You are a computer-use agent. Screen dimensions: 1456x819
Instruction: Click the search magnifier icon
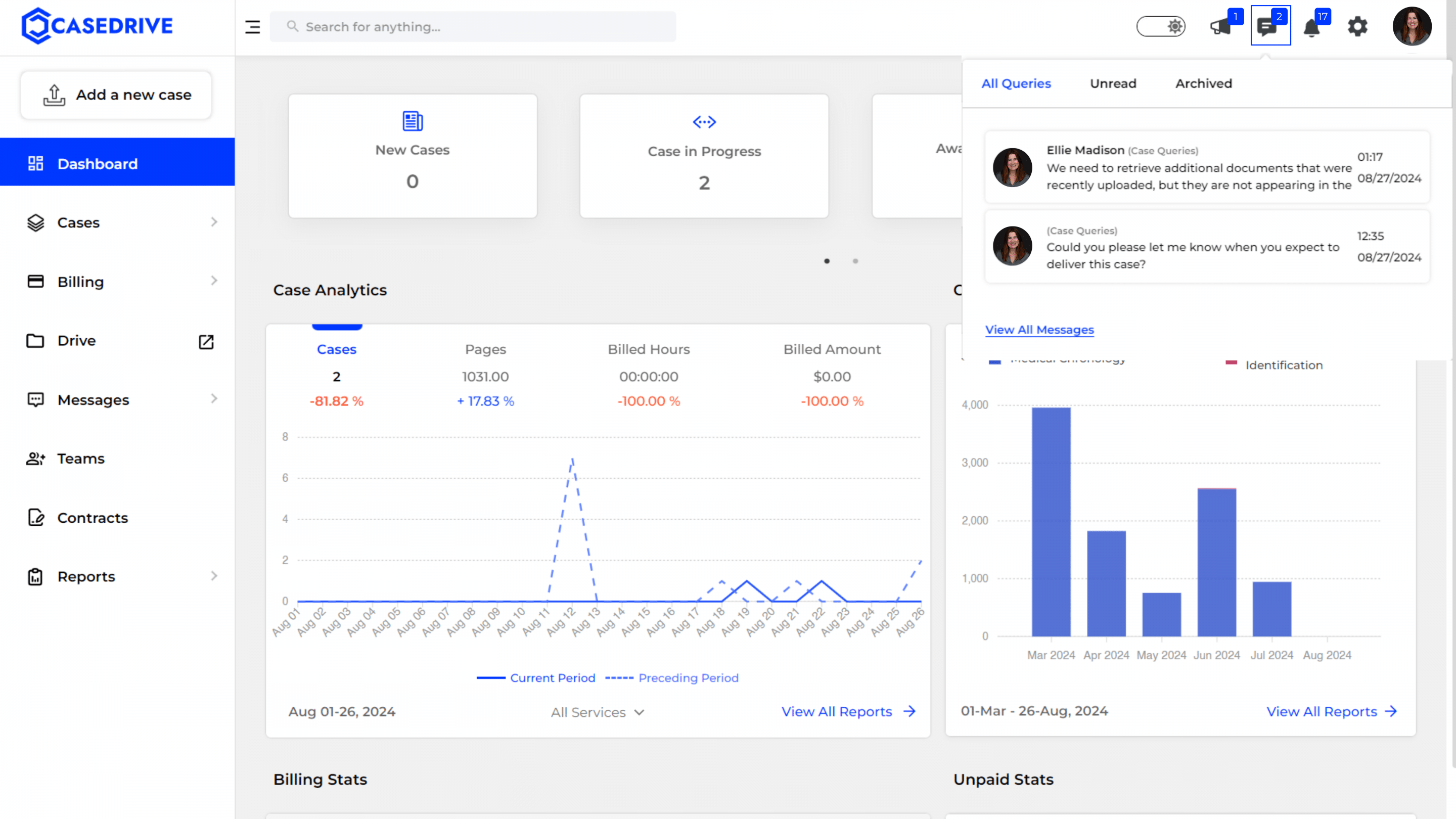[292, 26]
